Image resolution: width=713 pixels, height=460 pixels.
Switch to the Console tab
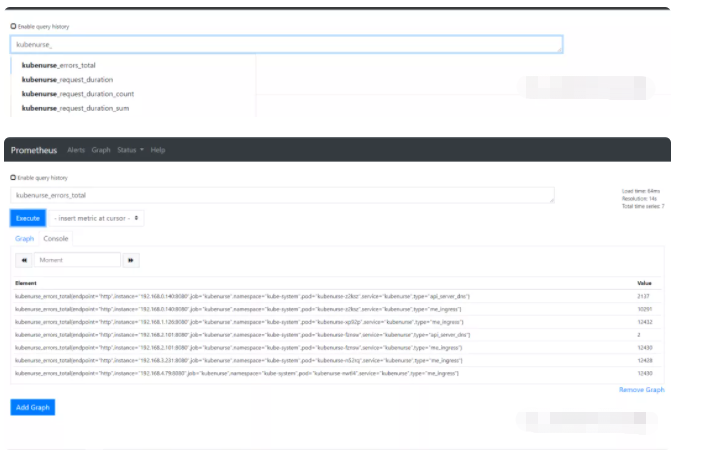point(56,239)
